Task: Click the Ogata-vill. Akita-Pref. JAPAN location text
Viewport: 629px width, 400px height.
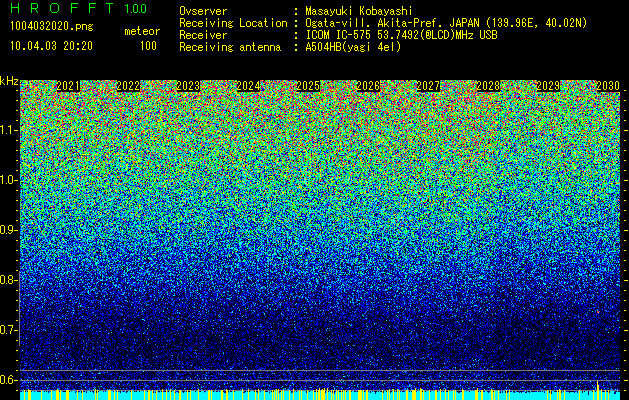Action: click(446, 23)
